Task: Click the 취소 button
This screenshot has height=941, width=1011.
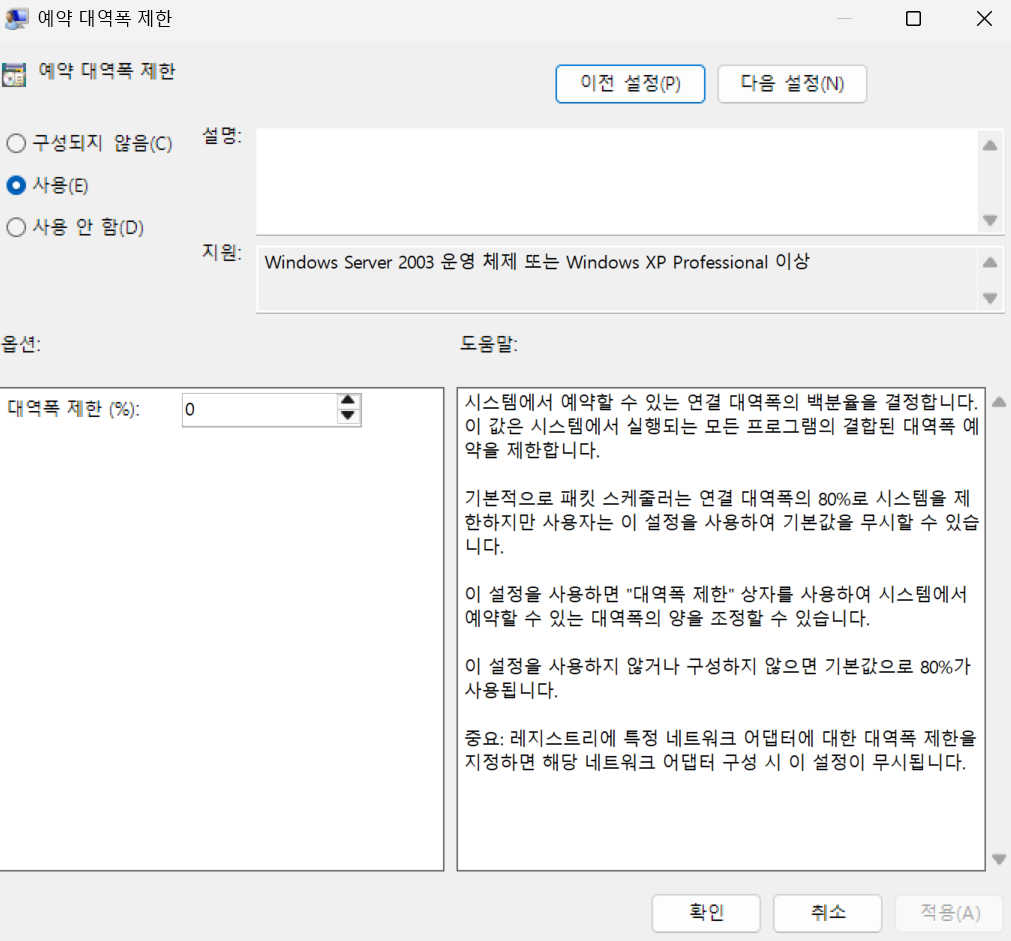Action: click(827, 913)
